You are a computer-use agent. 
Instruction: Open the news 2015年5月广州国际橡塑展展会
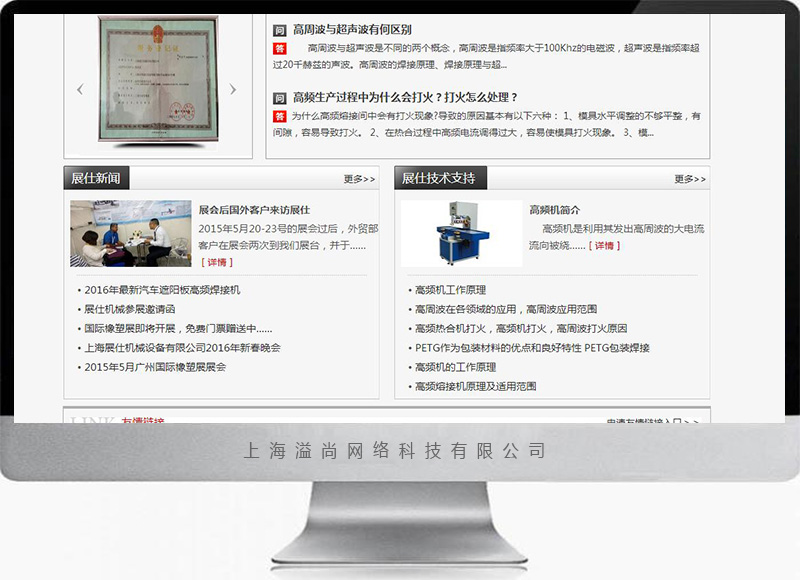[155, 367]
